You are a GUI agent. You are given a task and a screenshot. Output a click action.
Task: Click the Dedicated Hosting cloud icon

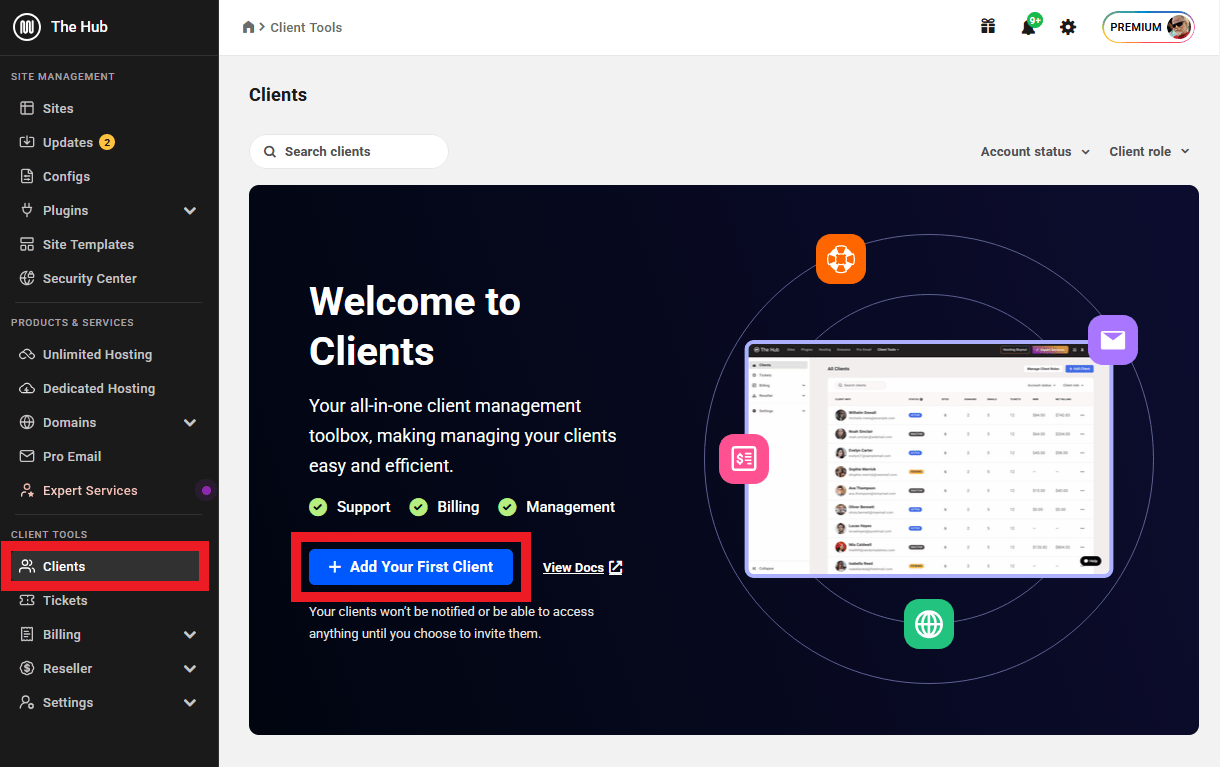(x=27, y=388)
